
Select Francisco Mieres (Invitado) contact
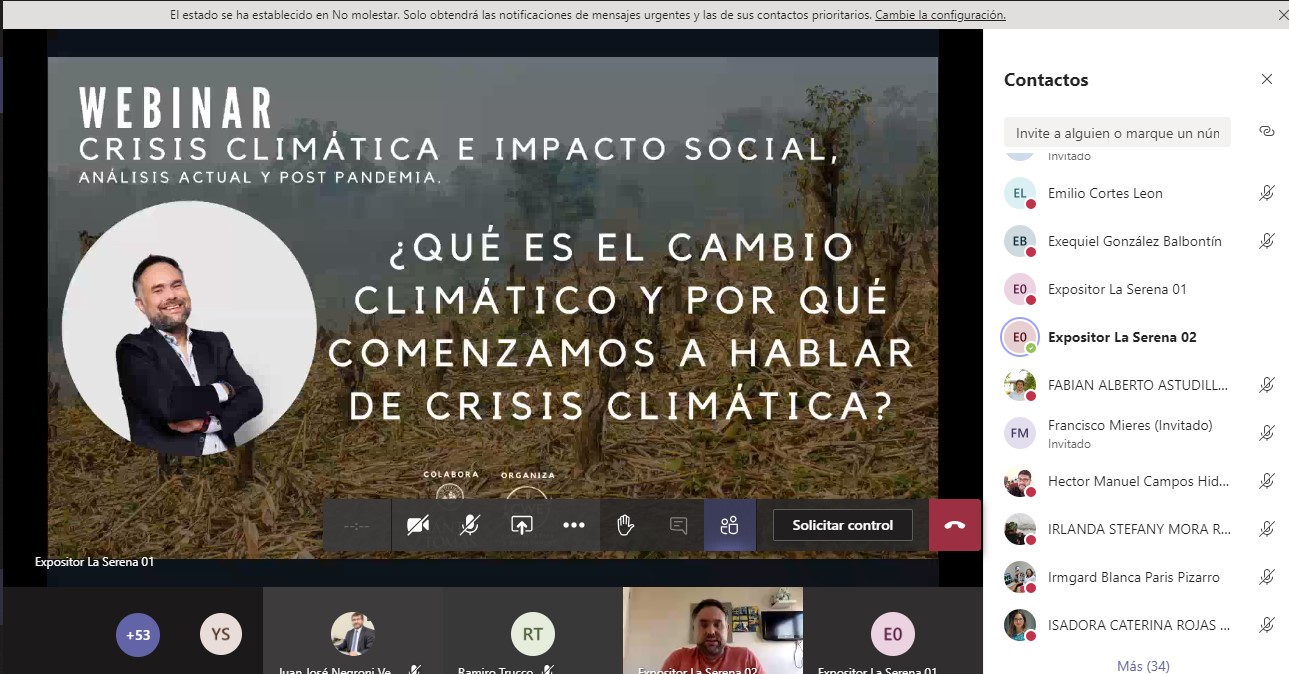point(1115,433)
